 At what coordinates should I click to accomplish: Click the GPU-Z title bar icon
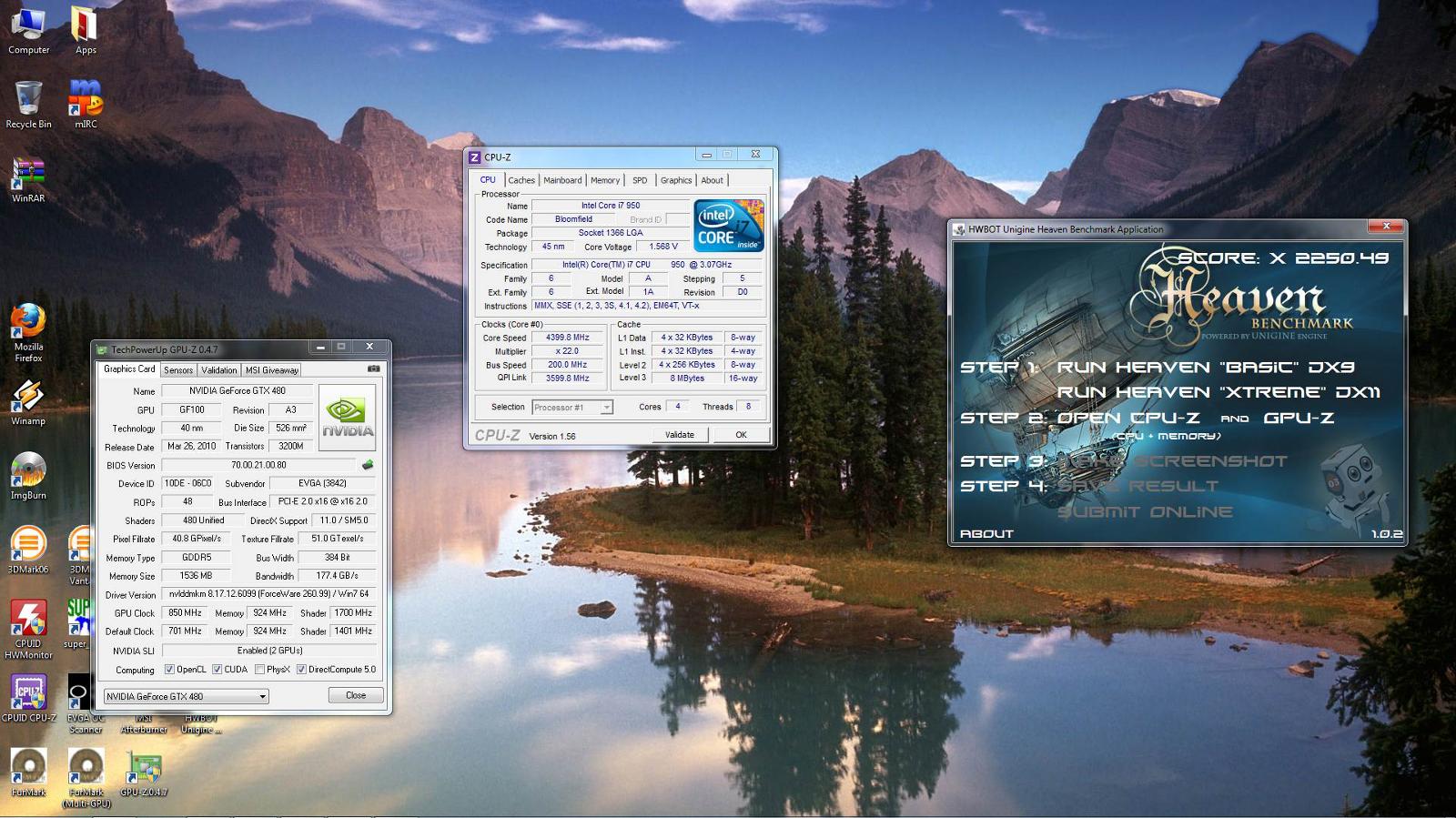[102, 349]
